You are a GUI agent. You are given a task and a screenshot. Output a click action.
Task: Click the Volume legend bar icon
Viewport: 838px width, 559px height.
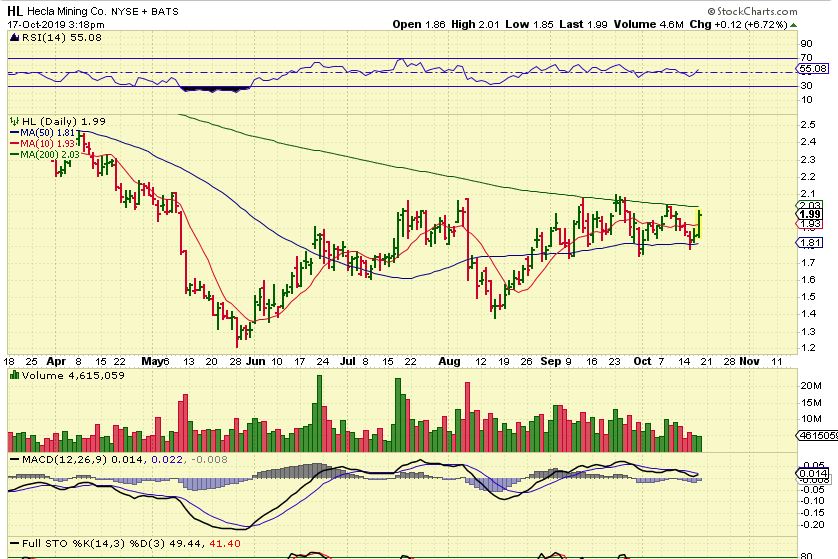pyautogui.click(x=12, y=376)
